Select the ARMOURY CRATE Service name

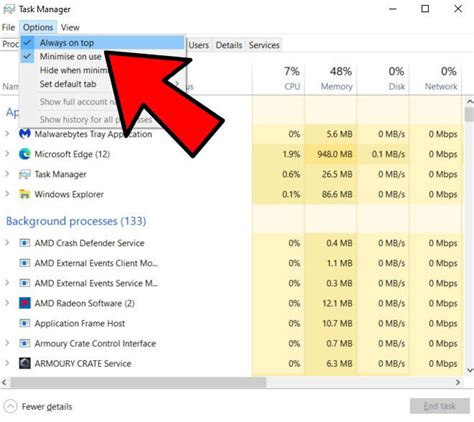click(x=83, y=363)
